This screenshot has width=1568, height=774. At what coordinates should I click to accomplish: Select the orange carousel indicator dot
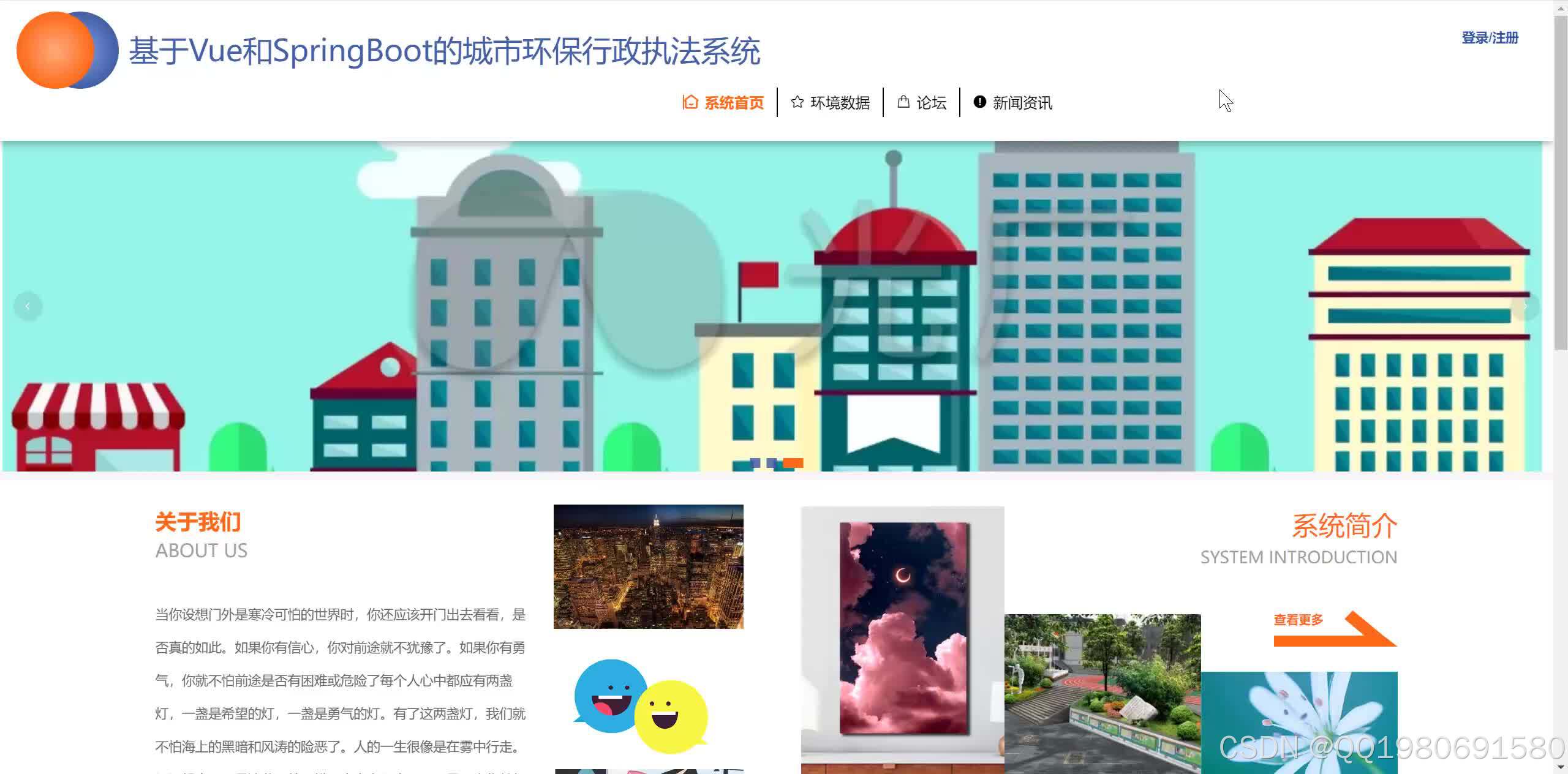click(x=793, y=464)
